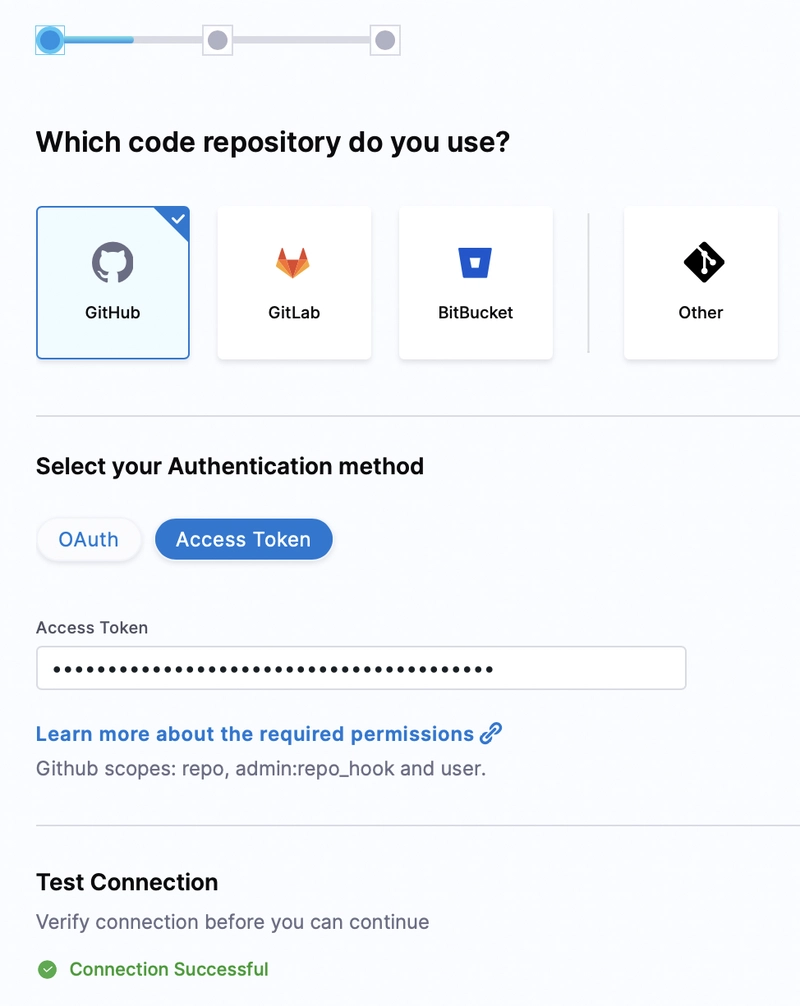Image resolution: width=800 pixels, height=1006 pixels.
Task: Click the BitBucket label text
Action: point(476,312)
